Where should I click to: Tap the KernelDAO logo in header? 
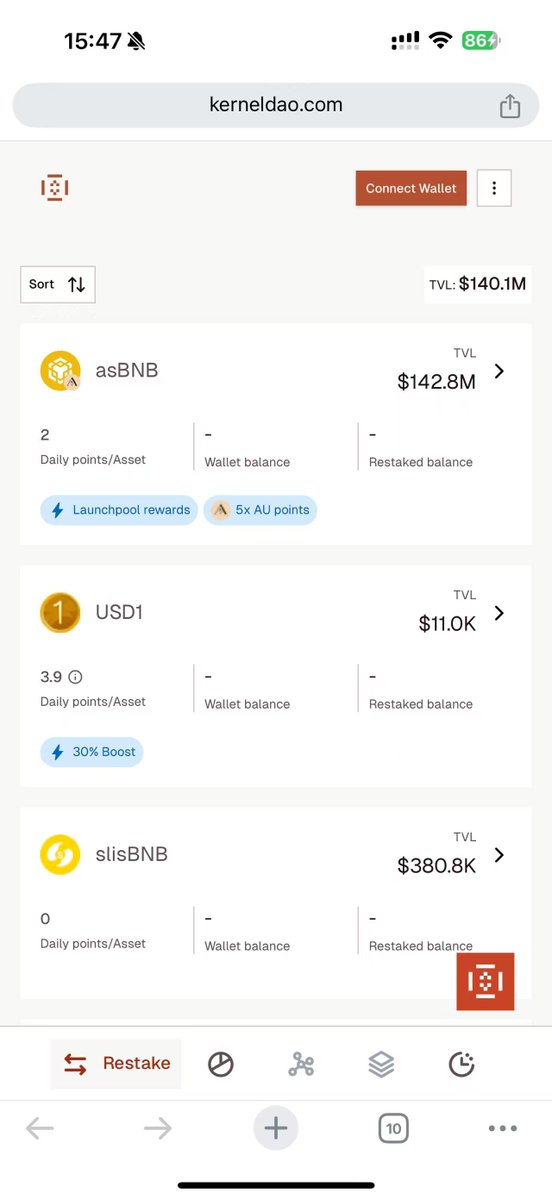point(54,188)
